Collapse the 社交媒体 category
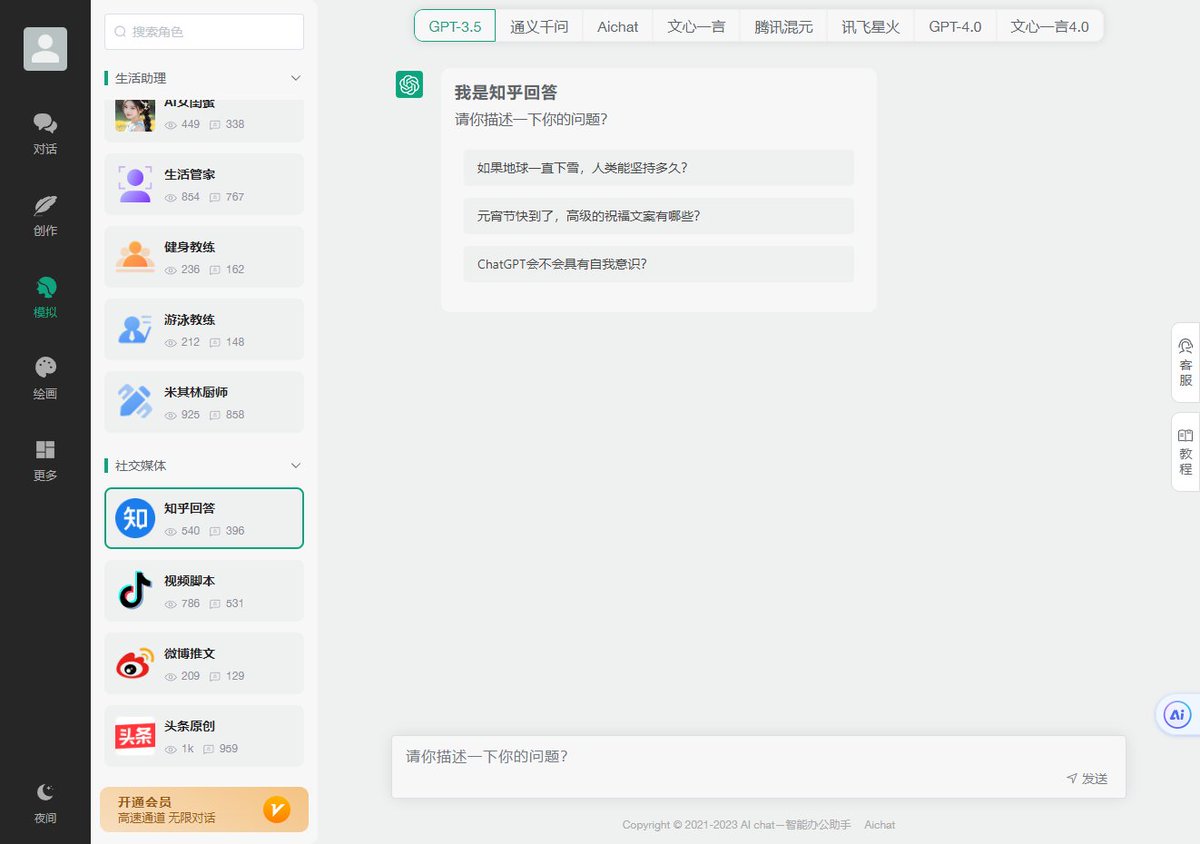The image size is (1200, 844). click(x=295, y=466)
